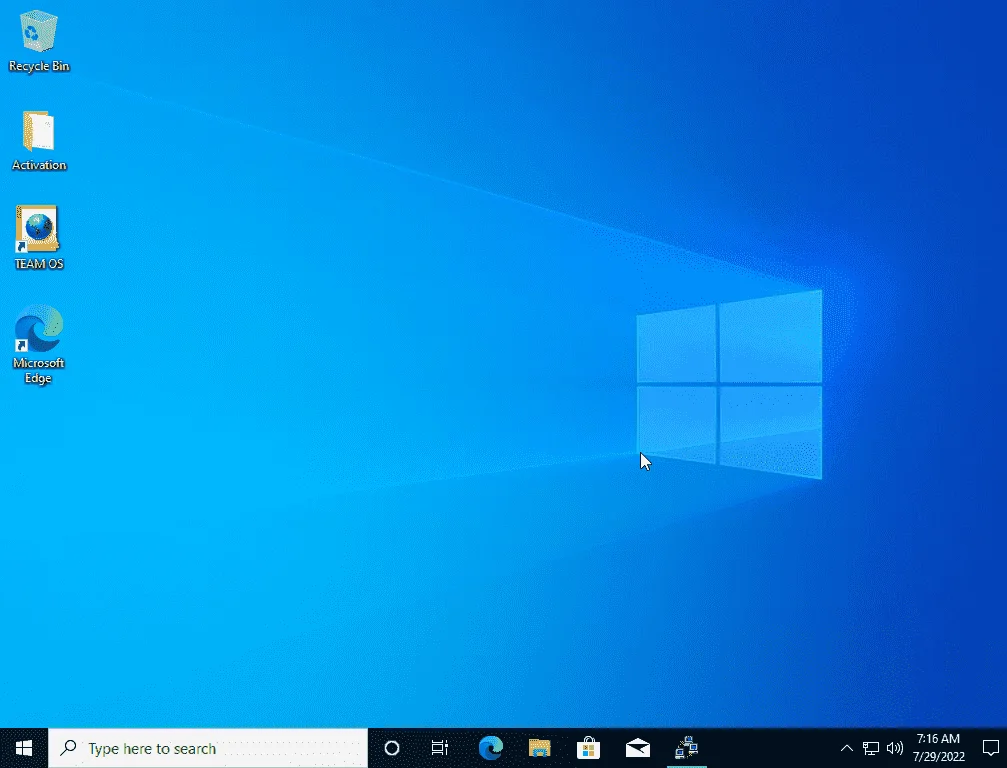This screenshot has height=768, width=1007.
Task: Open the network status tray icon
Action: pos(870,748)
